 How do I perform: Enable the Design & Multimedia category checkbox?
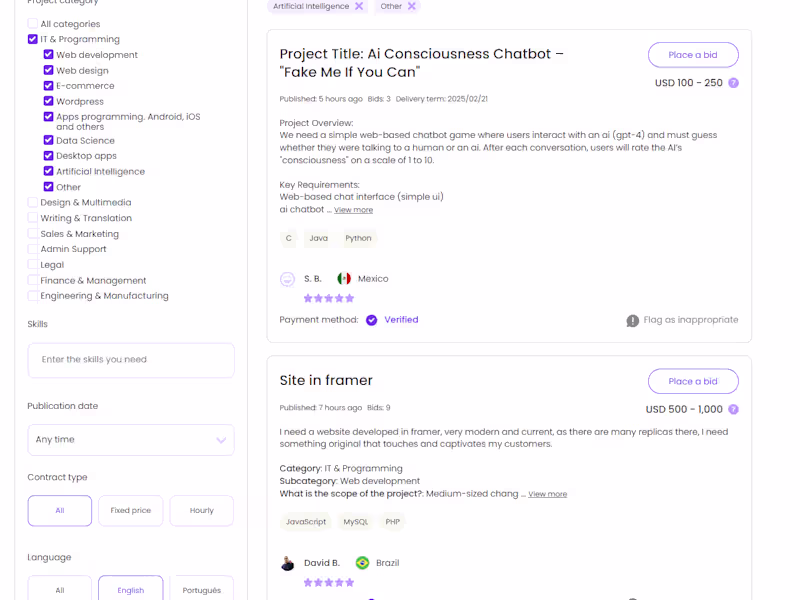(x=33, y=202)
